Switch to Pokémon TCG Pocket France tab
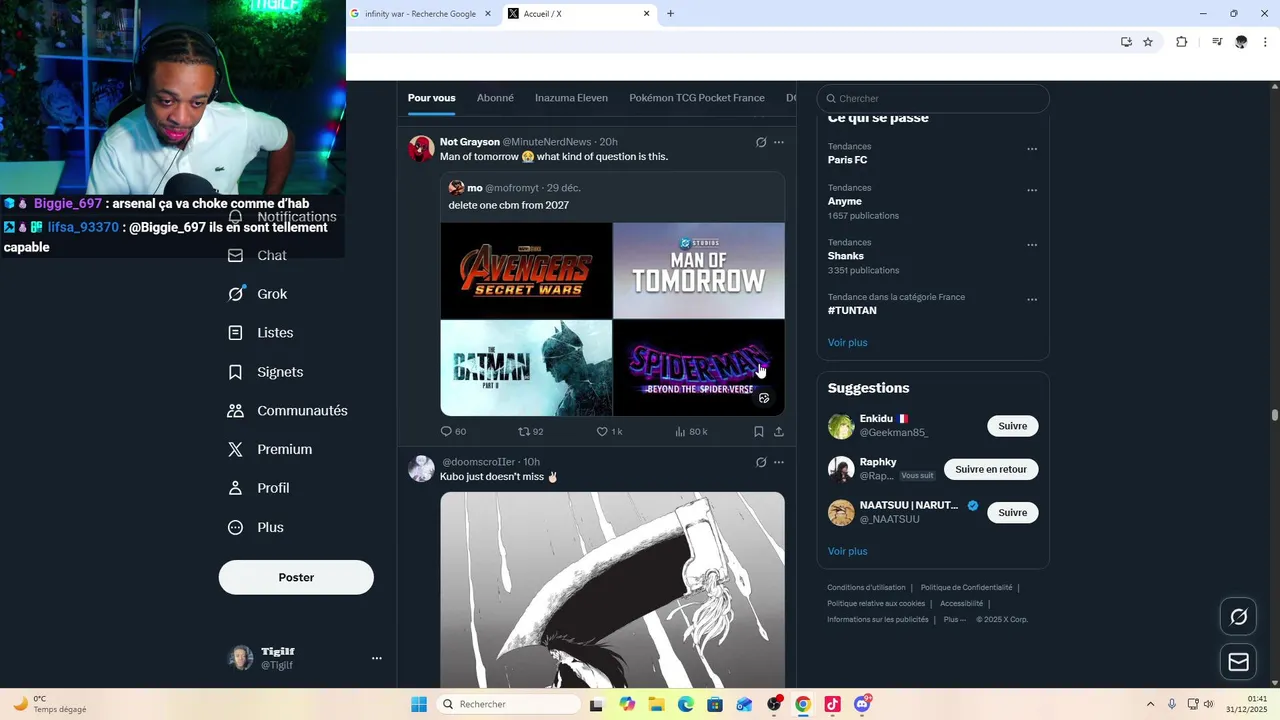 [697, 98]
